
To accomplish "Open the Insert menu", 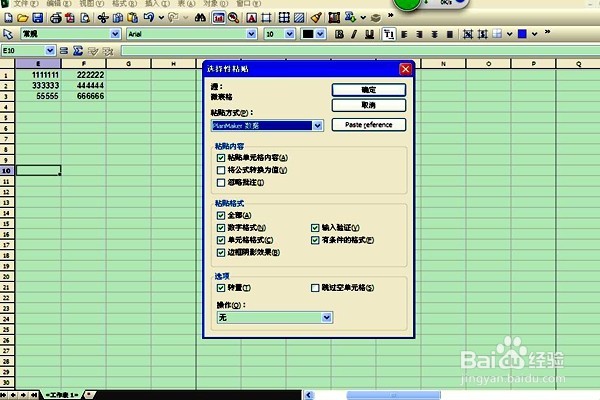I will pos(157,3).
